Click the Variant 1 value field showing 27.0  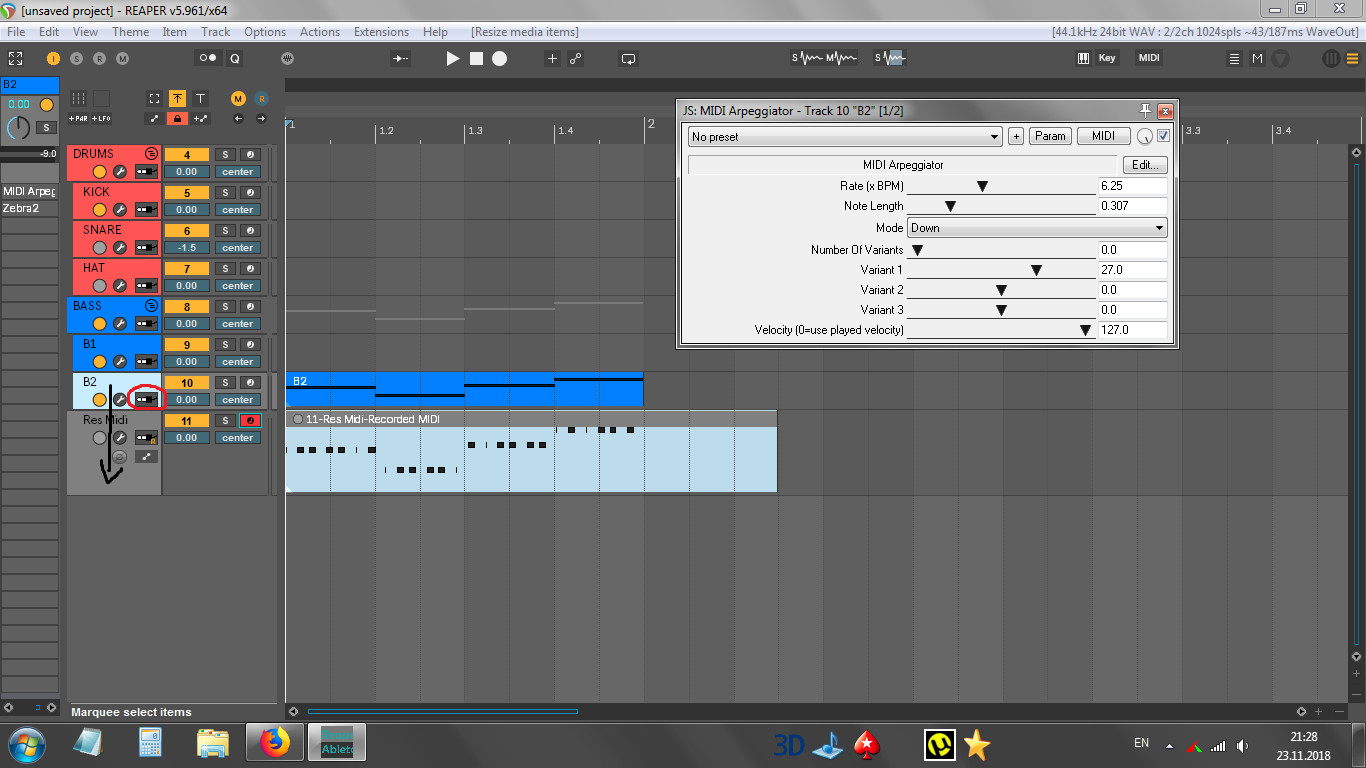tap(1132, 270)
